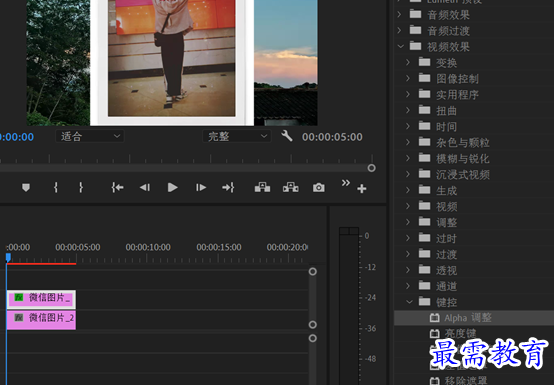Open the 适合 zoom level dropdown
Viewport: 554px width, 385px height.
pos(90,136)
